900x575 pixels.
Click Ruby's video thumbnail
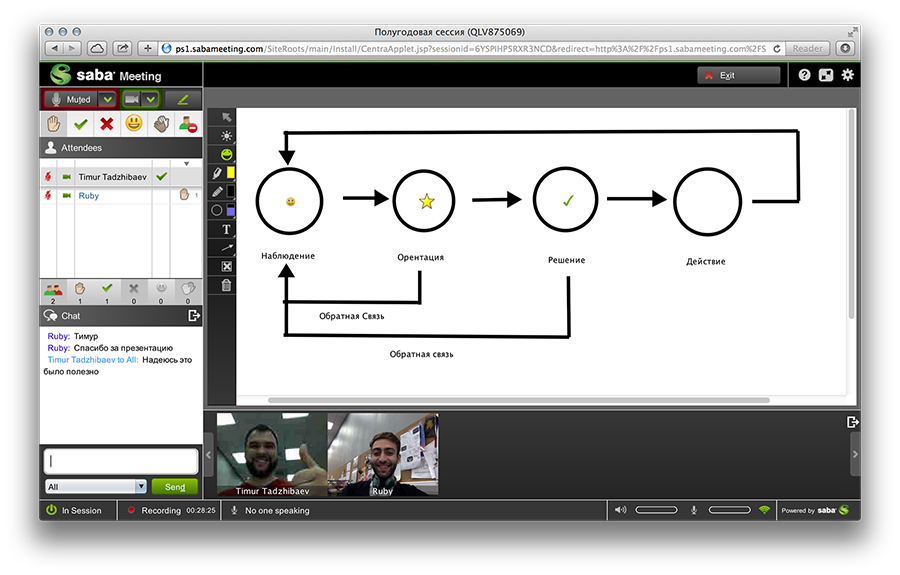(x=383, y=454)
